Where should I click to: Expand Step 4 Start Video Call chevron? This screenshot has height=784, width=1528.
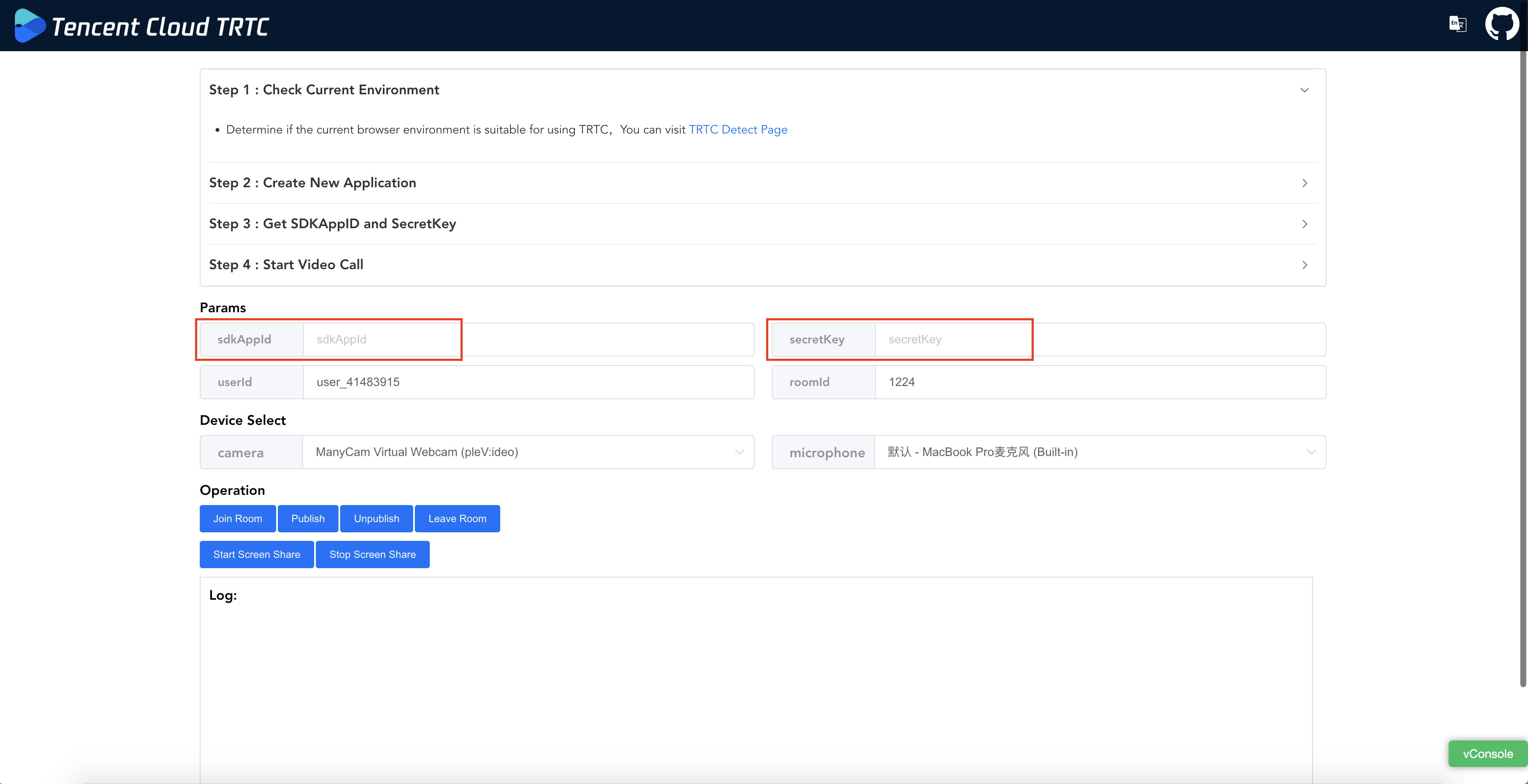(x=1304, y=265)
